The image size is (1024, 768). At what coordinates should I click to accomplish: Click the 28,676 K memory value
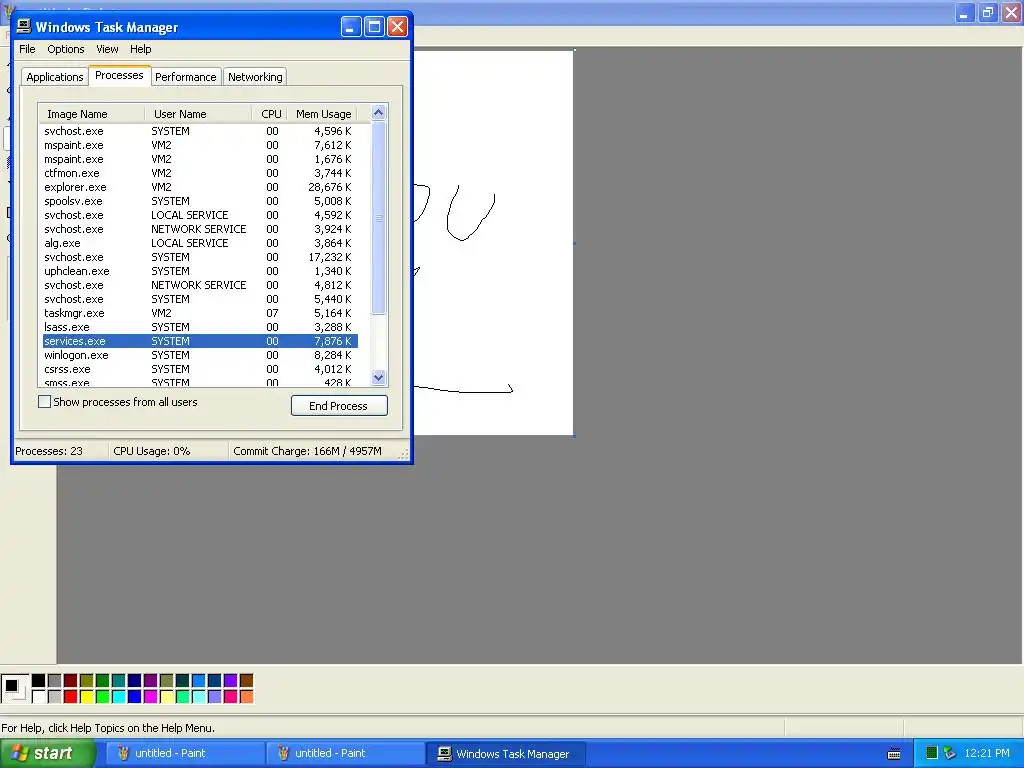330,187
